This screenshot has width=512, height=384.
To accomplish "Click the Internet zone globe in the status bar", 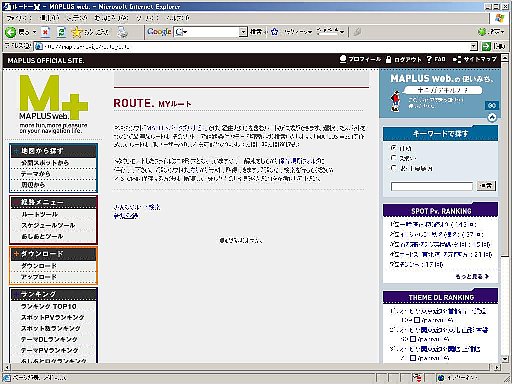I will click(441, 378).
